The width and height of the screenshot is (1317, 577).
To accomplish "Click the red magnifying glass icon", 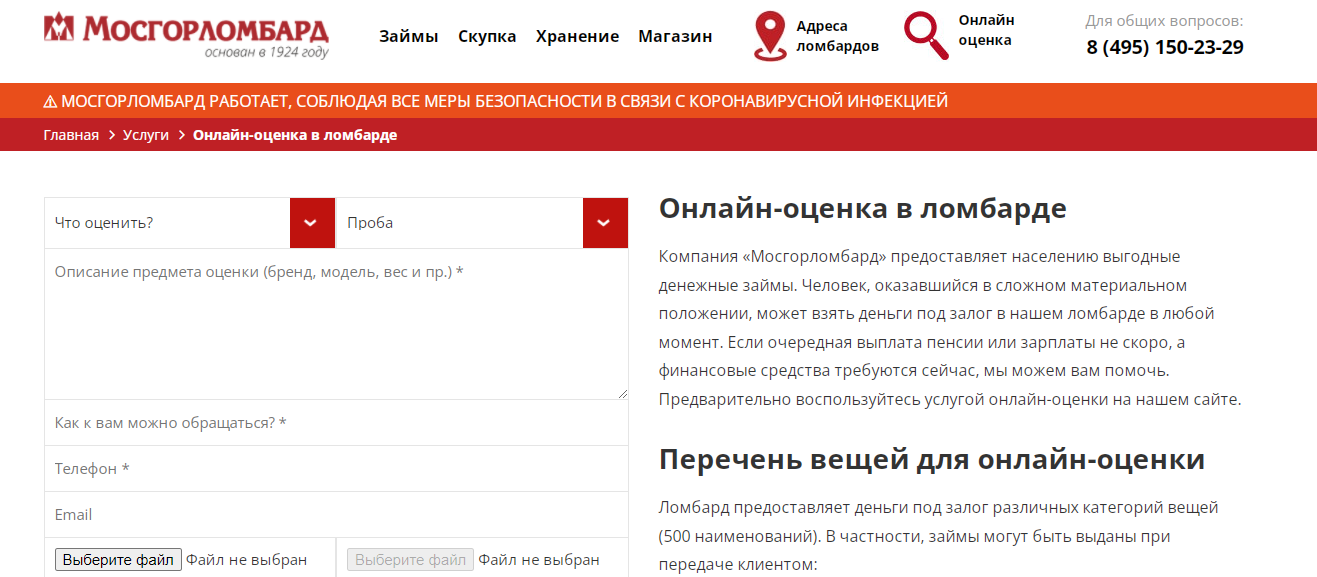I will 926,36.
